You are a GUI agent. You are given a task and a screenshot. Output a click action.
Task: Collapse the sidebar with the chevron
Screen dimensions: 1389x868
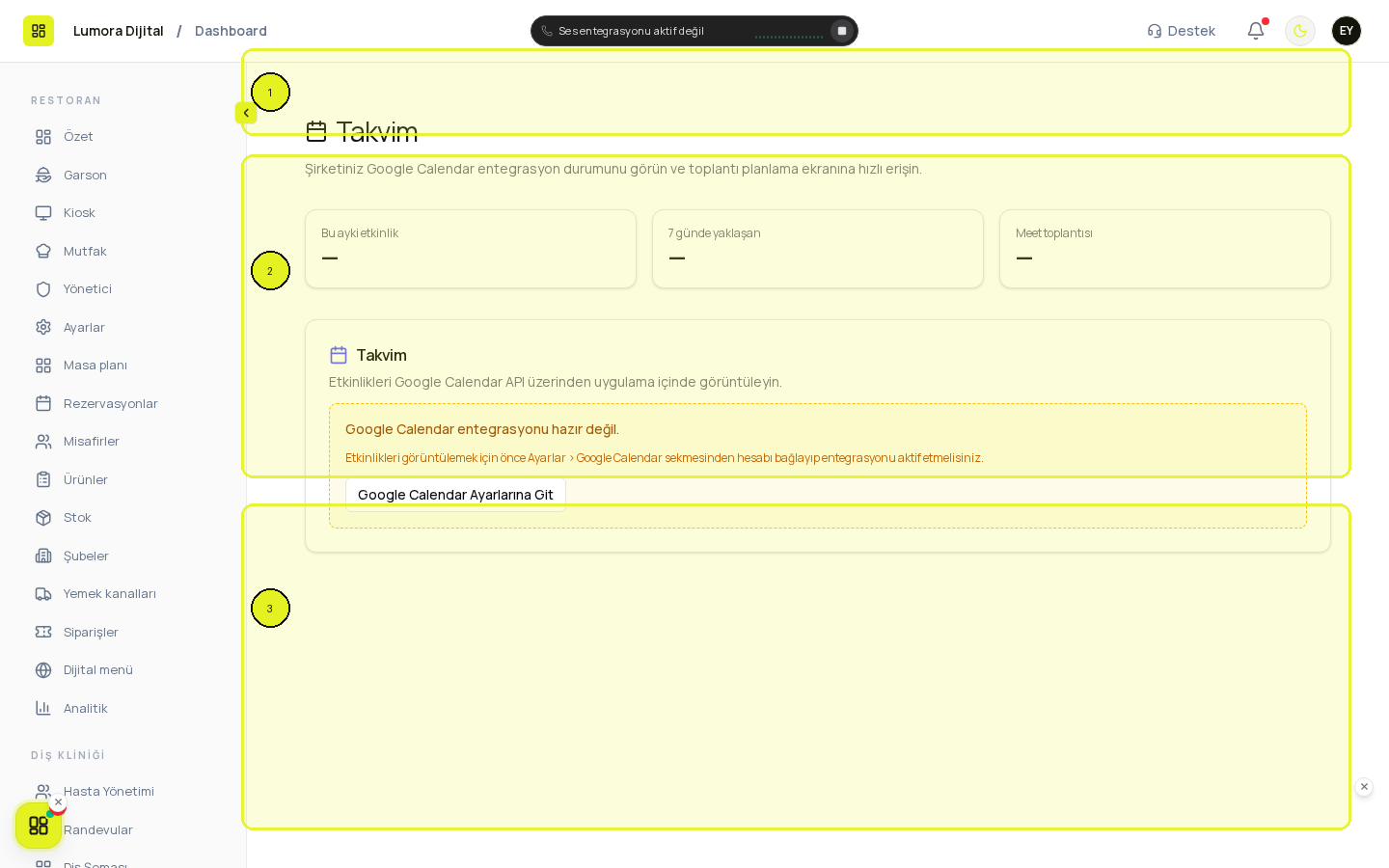(246, 113)
